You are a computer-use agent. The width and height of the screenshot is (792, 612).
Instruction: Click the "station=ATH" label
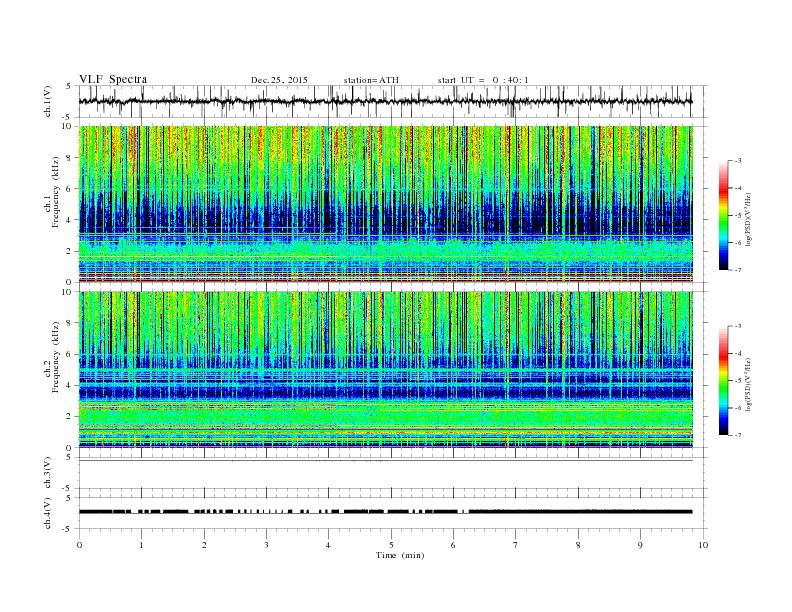point(371,80)
